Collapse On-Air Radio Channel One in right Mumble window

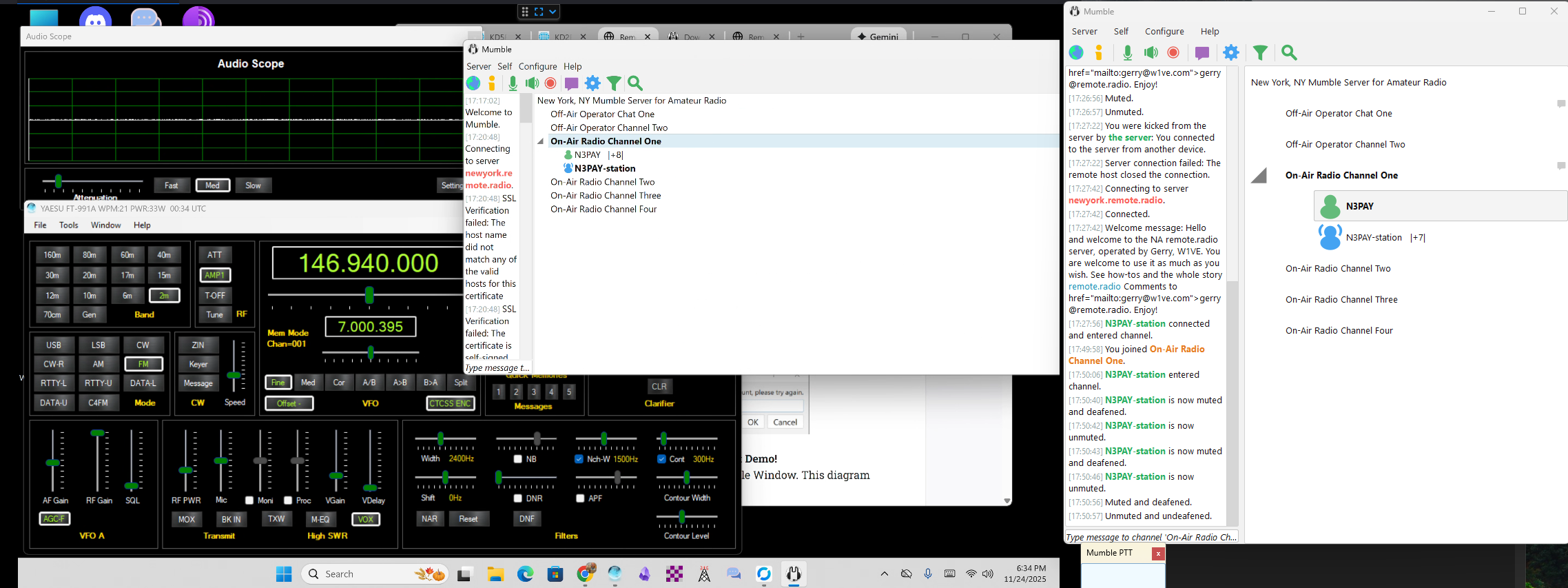pyautogui.click(x=1259, y=176)
